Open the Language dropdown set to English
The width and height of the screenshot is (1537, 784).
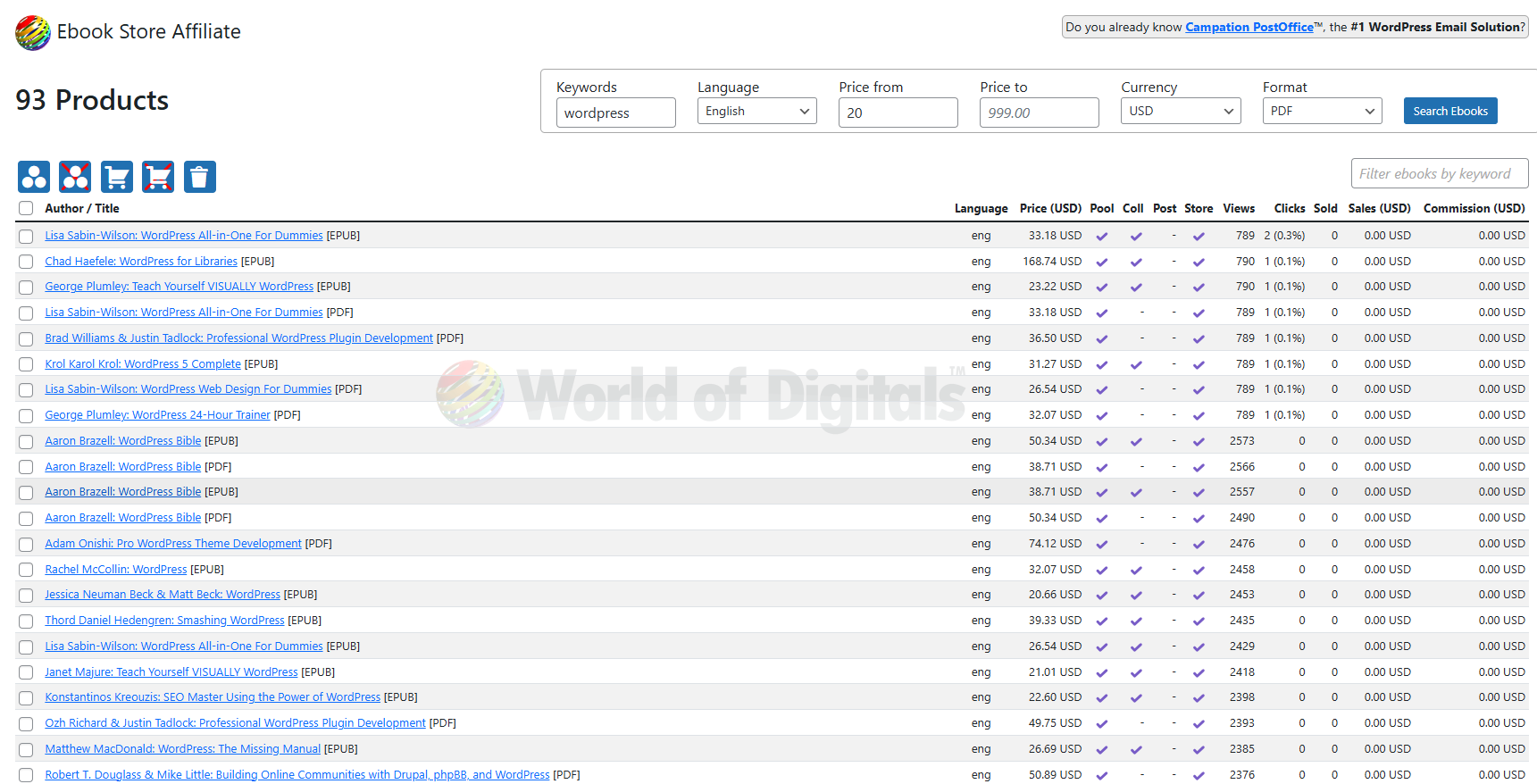[x=757, y=111]
